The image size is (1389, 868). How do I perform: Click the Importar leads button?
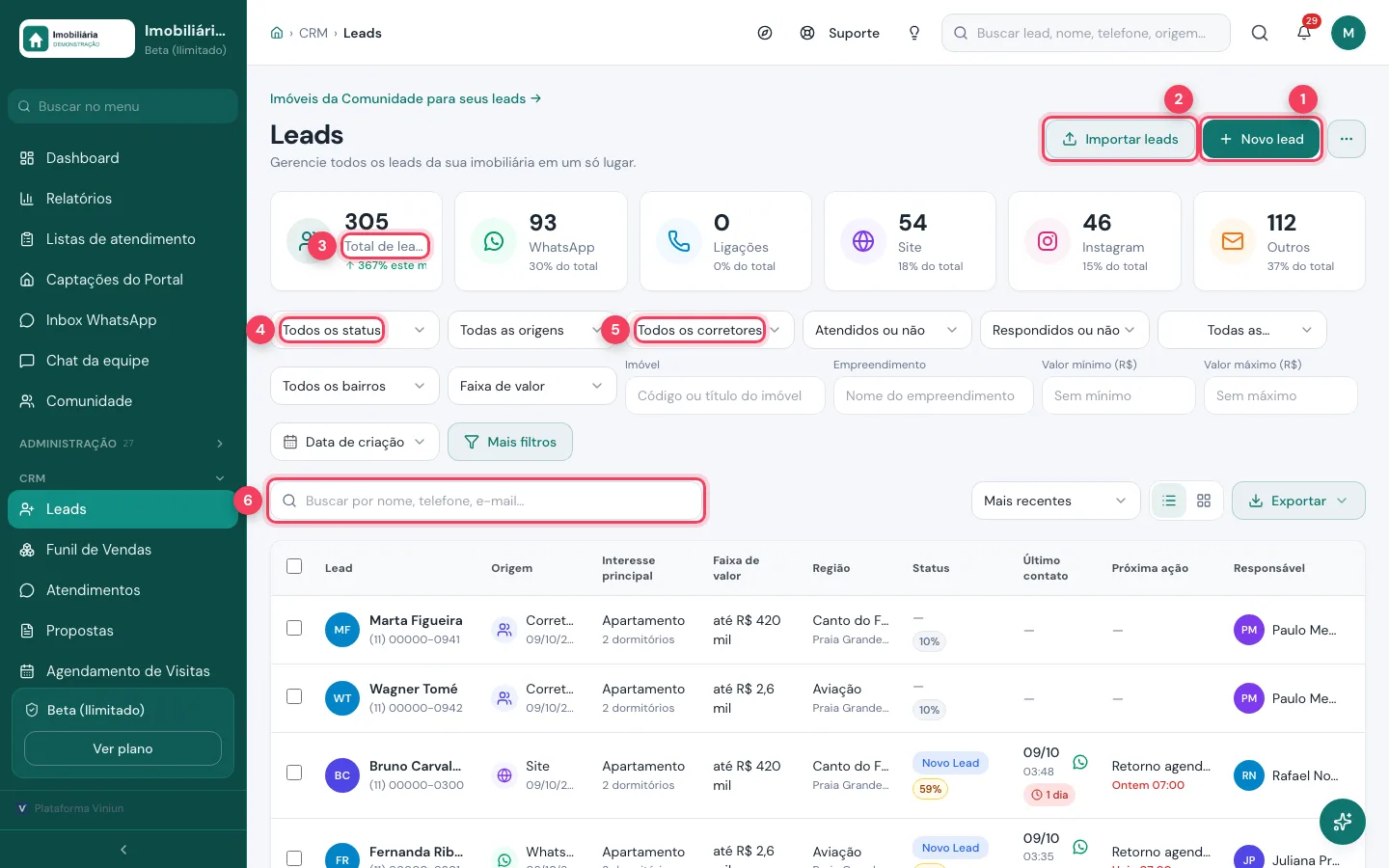point(1120,139)
